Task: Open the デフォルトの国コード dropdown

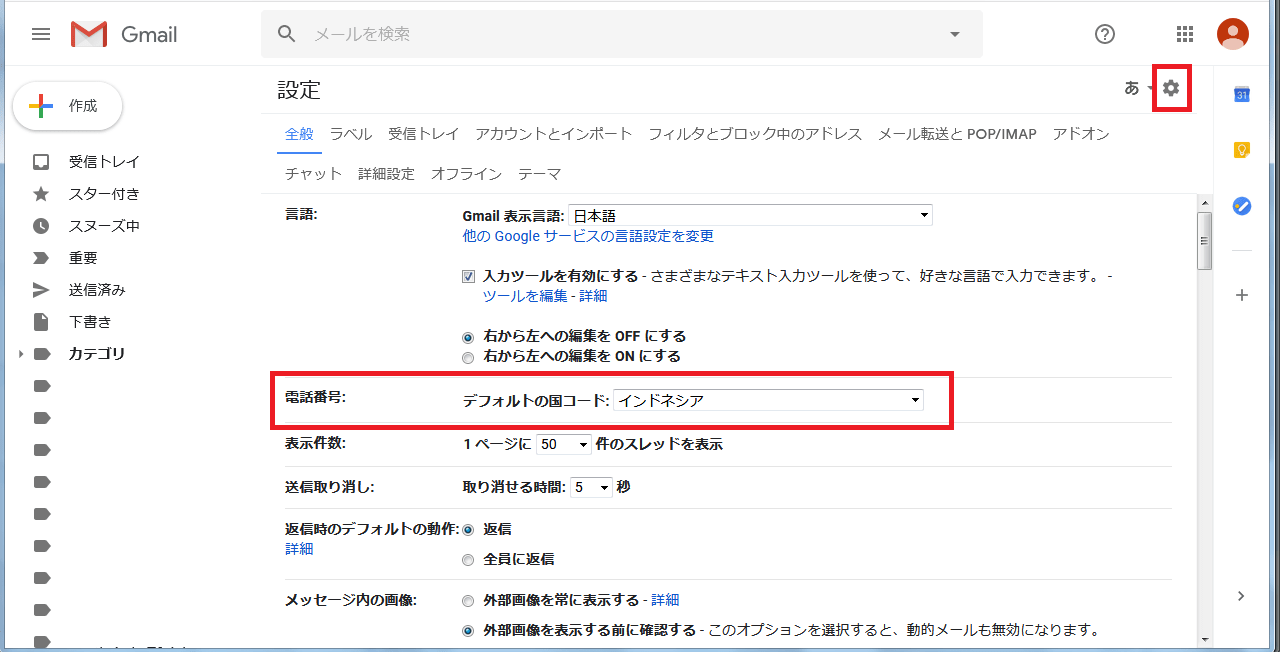Action: [768, 399]
